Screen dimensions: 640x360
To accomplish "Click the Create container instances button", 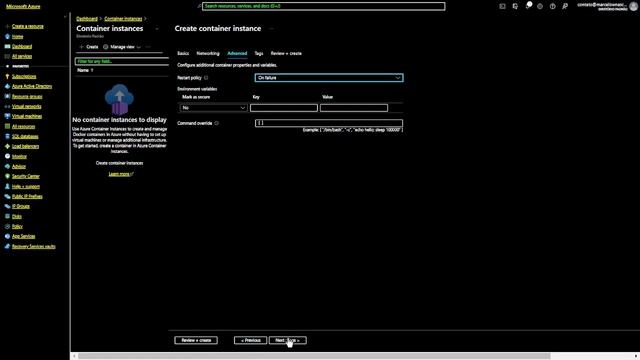I will 119,163.
